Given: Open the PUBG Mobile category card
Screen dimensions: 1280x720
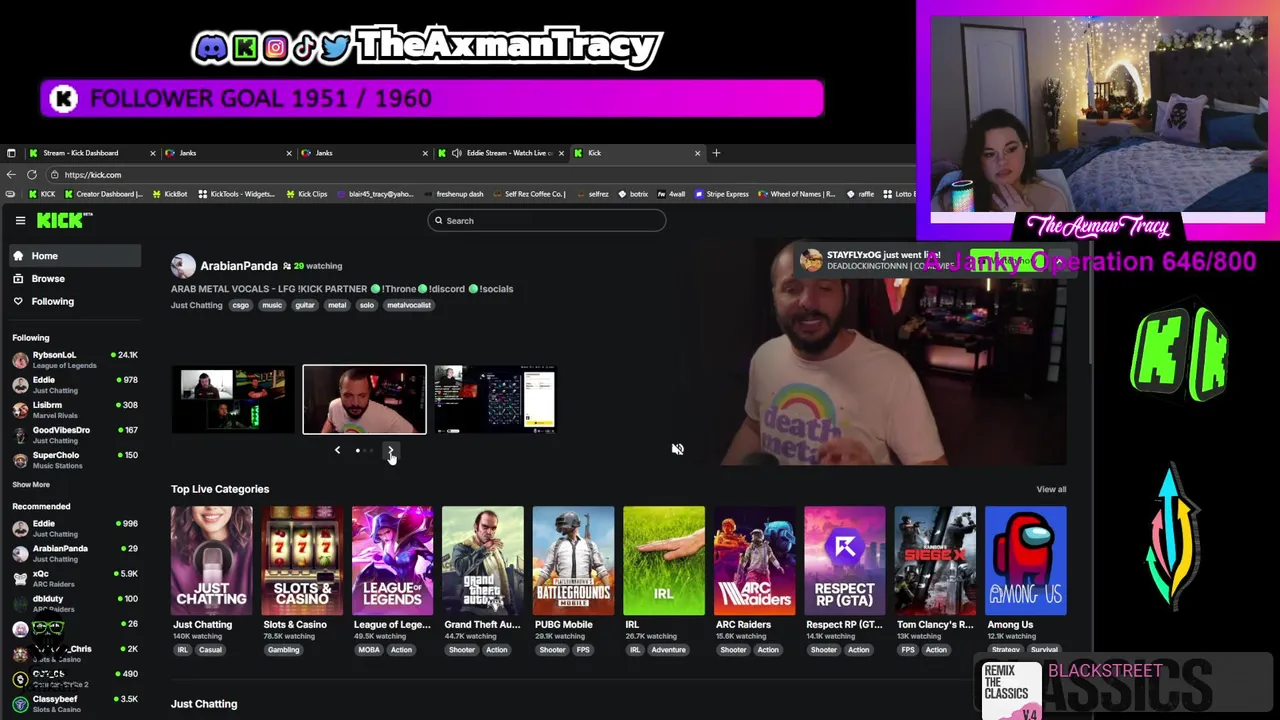Looking at the screenshot, I should click(x=573, y=561).
